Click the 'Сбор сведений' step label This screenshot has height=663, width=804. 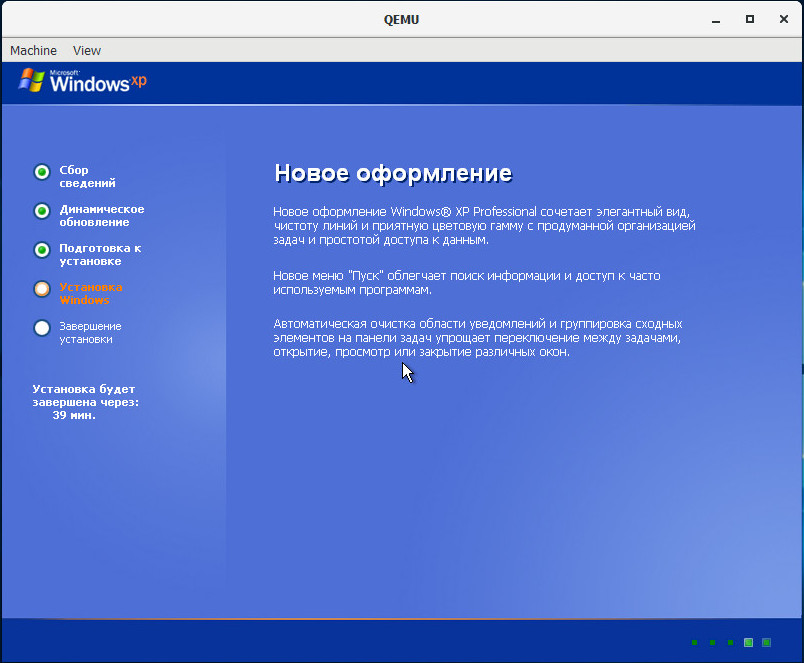(87, 176)
